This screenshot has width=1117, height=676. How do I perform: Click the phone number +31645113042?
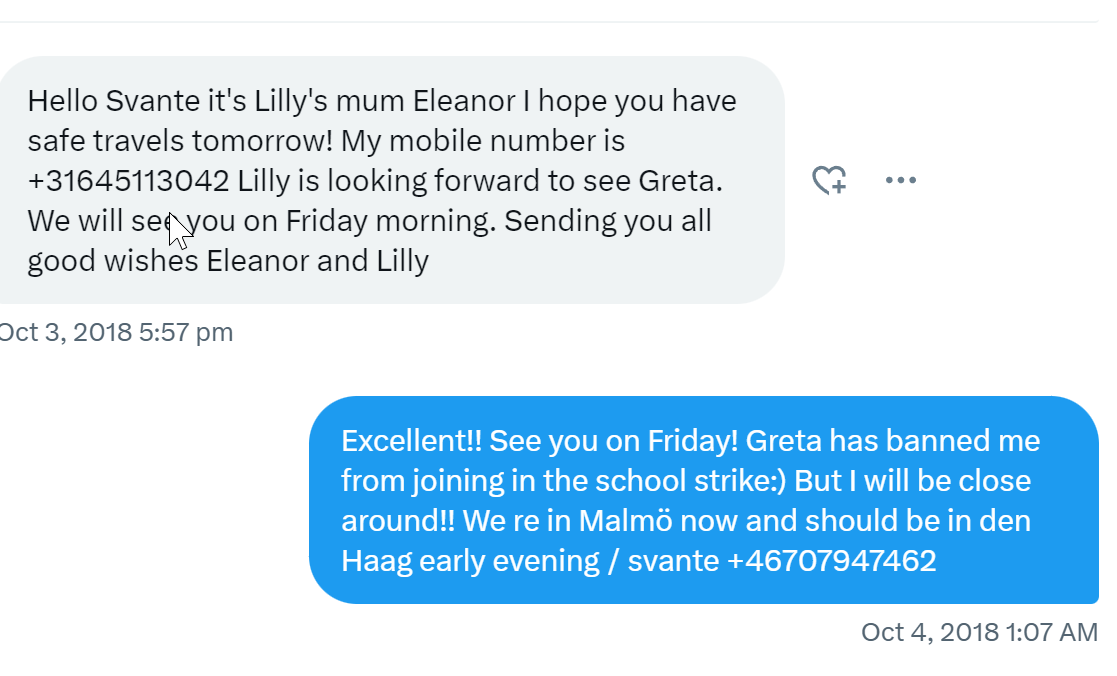point(129,181)
